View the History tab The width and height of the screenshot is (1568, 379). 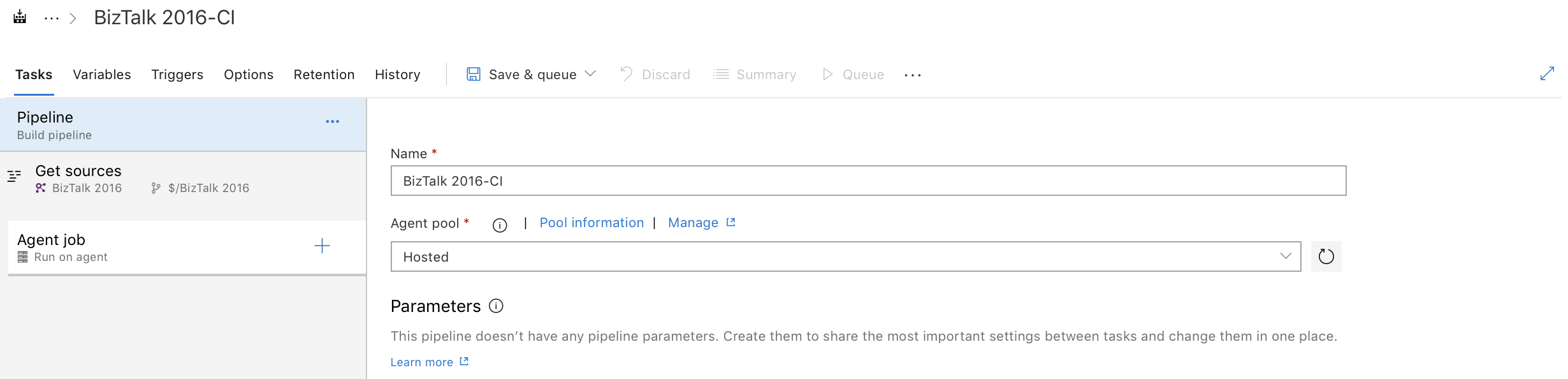398,75
